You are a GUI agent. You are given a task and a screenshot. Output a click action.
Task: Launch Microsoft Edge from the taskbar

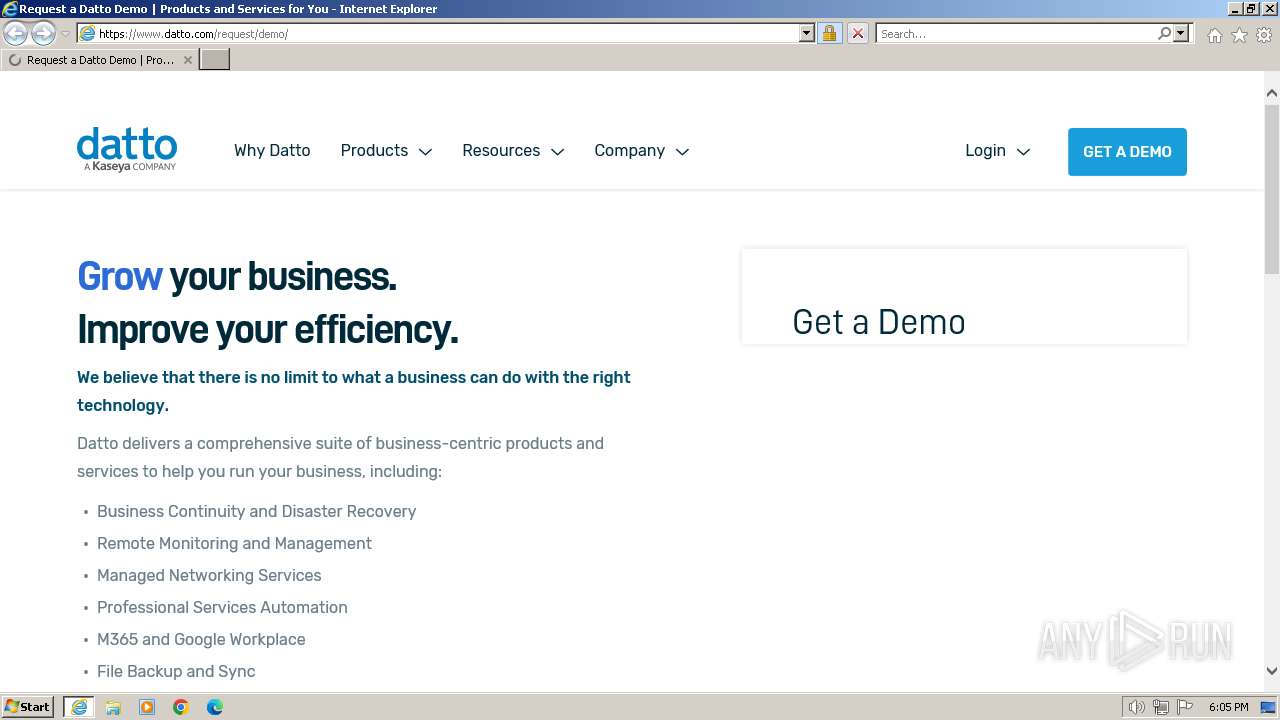[x=215, y=707]
